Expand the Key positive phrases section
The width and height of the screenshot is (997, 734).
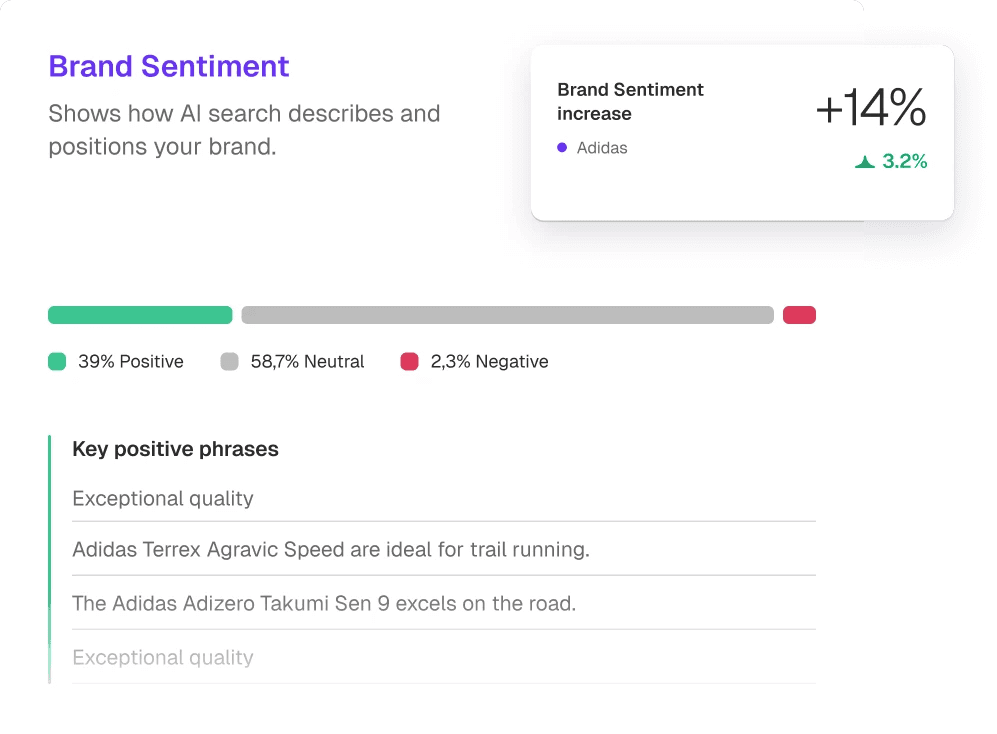point(175,449)
